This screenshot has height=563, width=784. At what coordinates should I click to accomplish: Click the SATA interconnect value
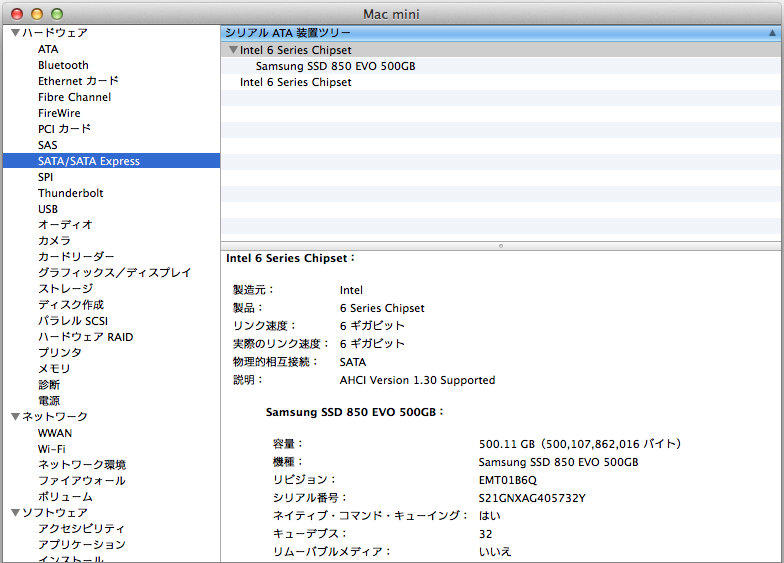click(353, 362)
